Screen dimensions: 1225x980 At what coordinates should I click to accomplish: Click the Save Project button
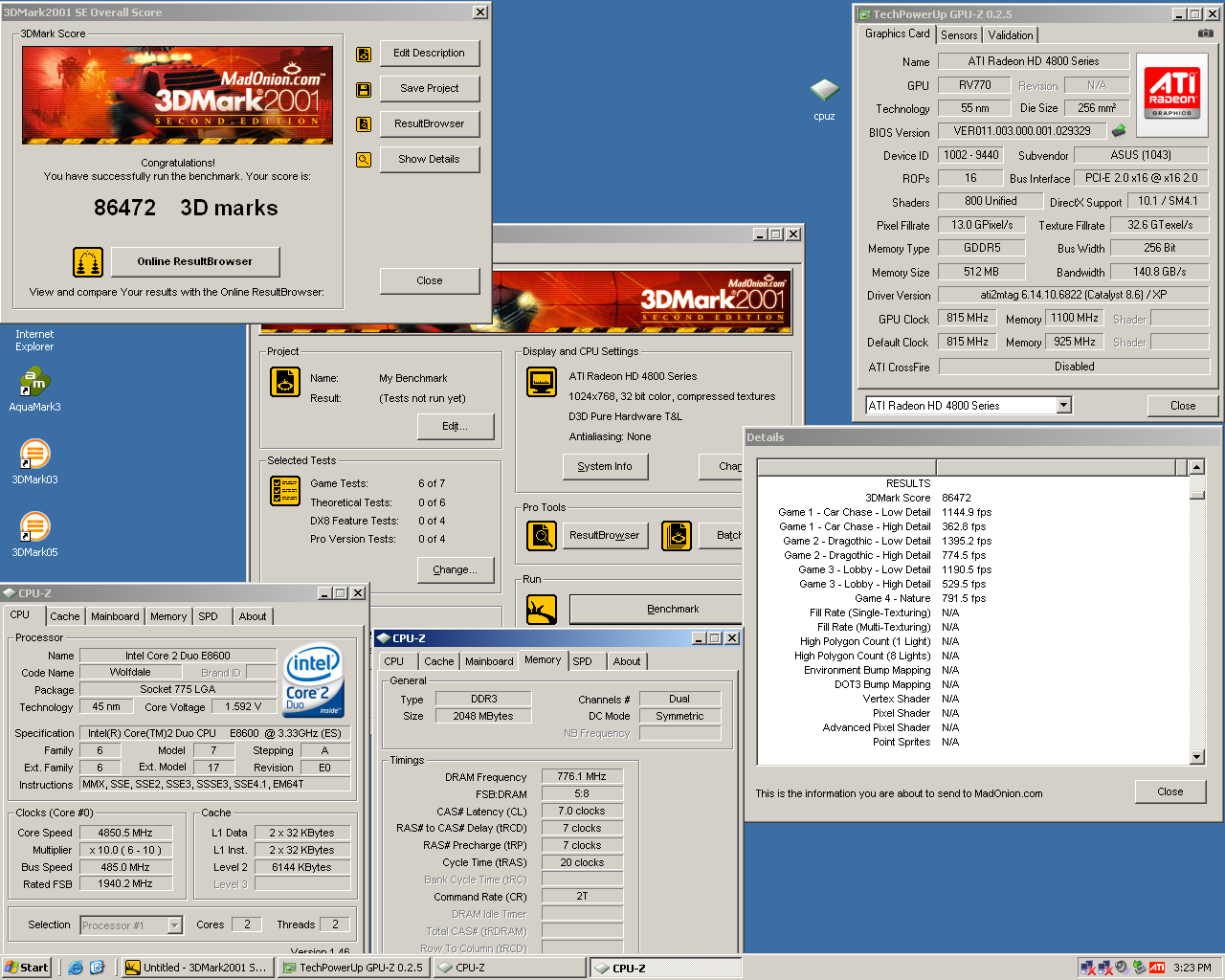[x=430, y=89]
